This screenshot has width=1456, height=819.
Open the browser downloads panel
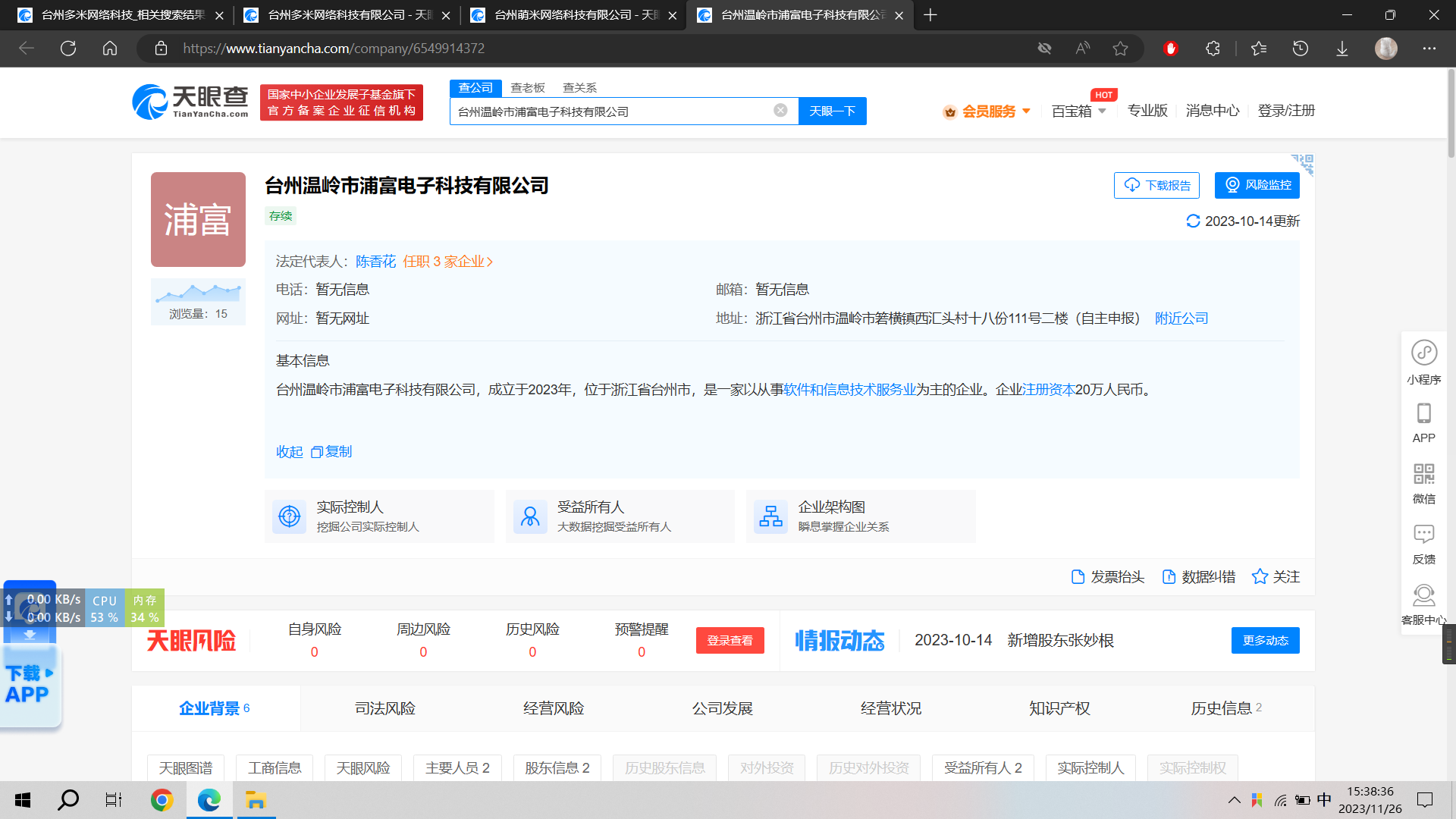coord(1342,49)
